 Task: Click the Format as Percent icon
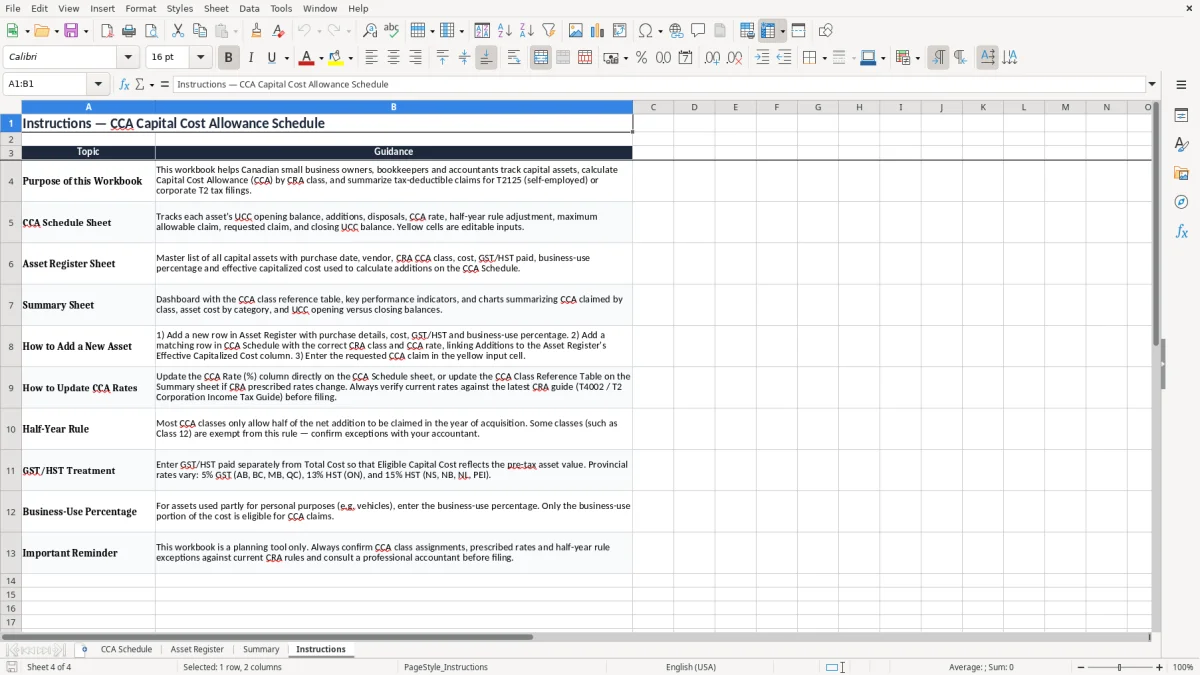coord(641,58)
